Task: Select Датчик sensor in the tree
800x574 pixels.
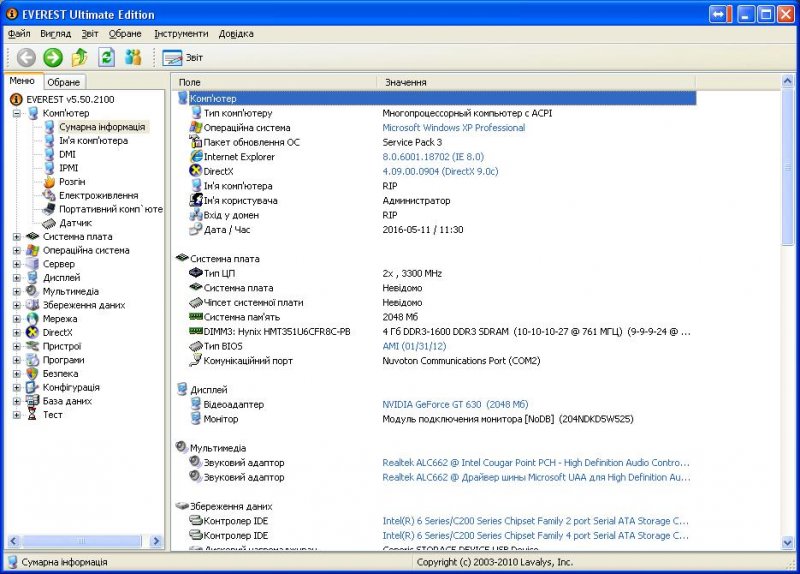Action: pyautogui.click(x=75, y=223)
